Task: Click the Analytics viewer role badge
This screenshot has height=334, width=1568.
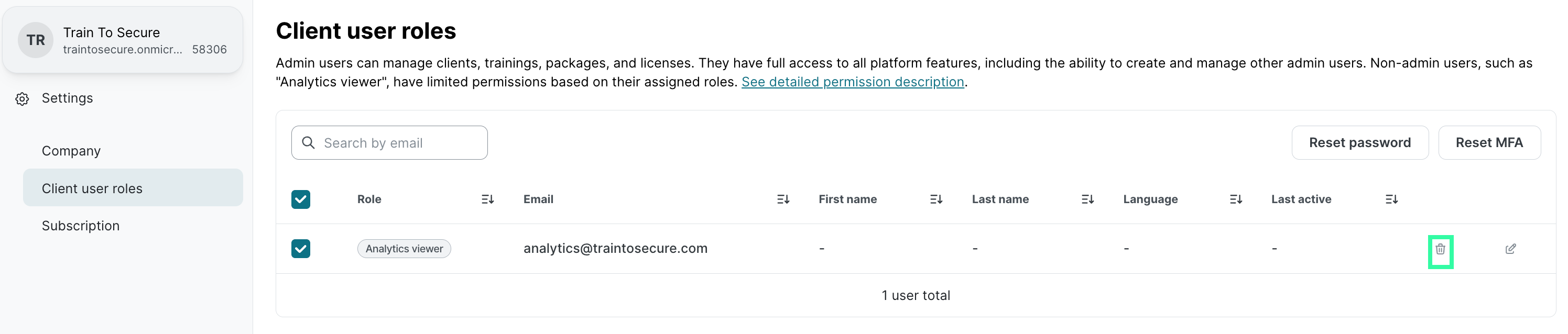Action: [x=404, y=249]
